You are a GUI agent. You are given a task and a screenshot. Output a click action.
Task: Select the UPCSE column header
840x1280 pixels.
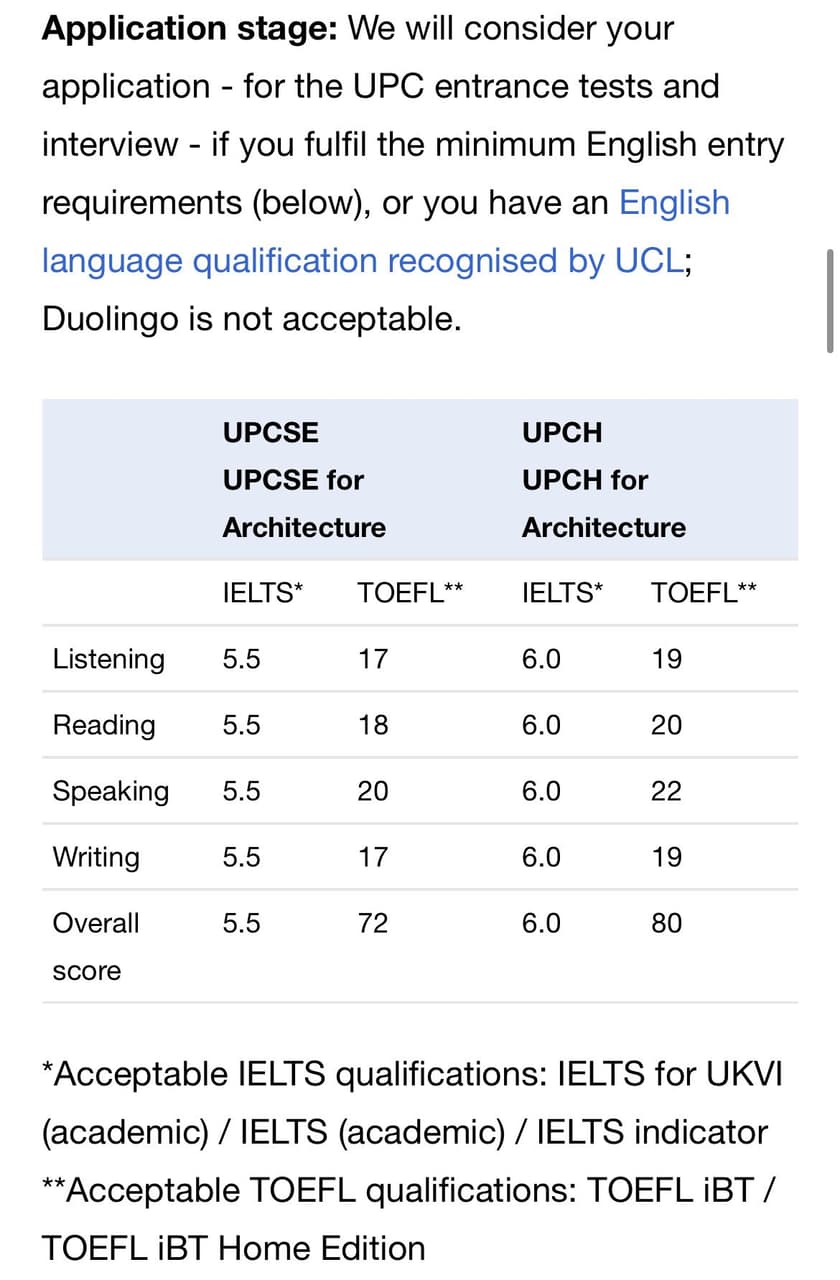[x=271, y=433]
